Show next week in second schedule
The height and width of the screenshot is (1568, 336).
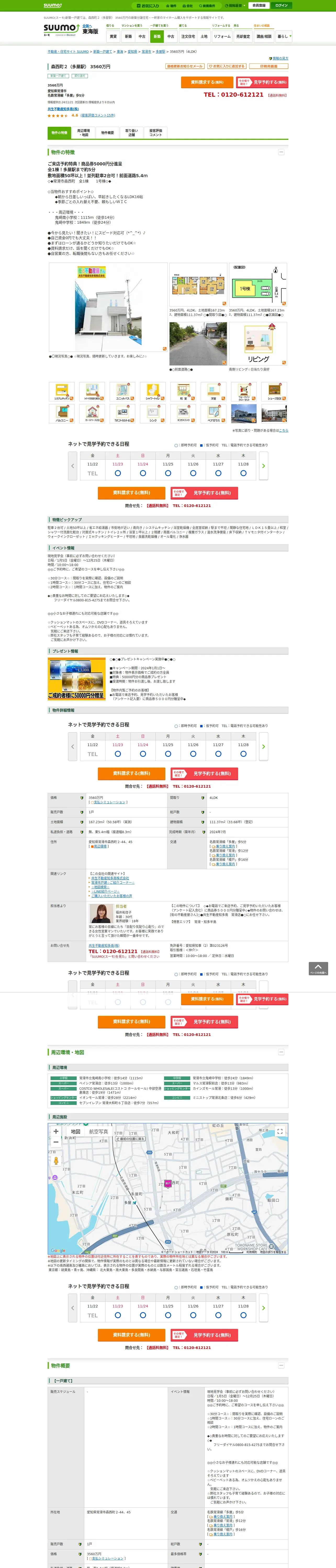264,746
